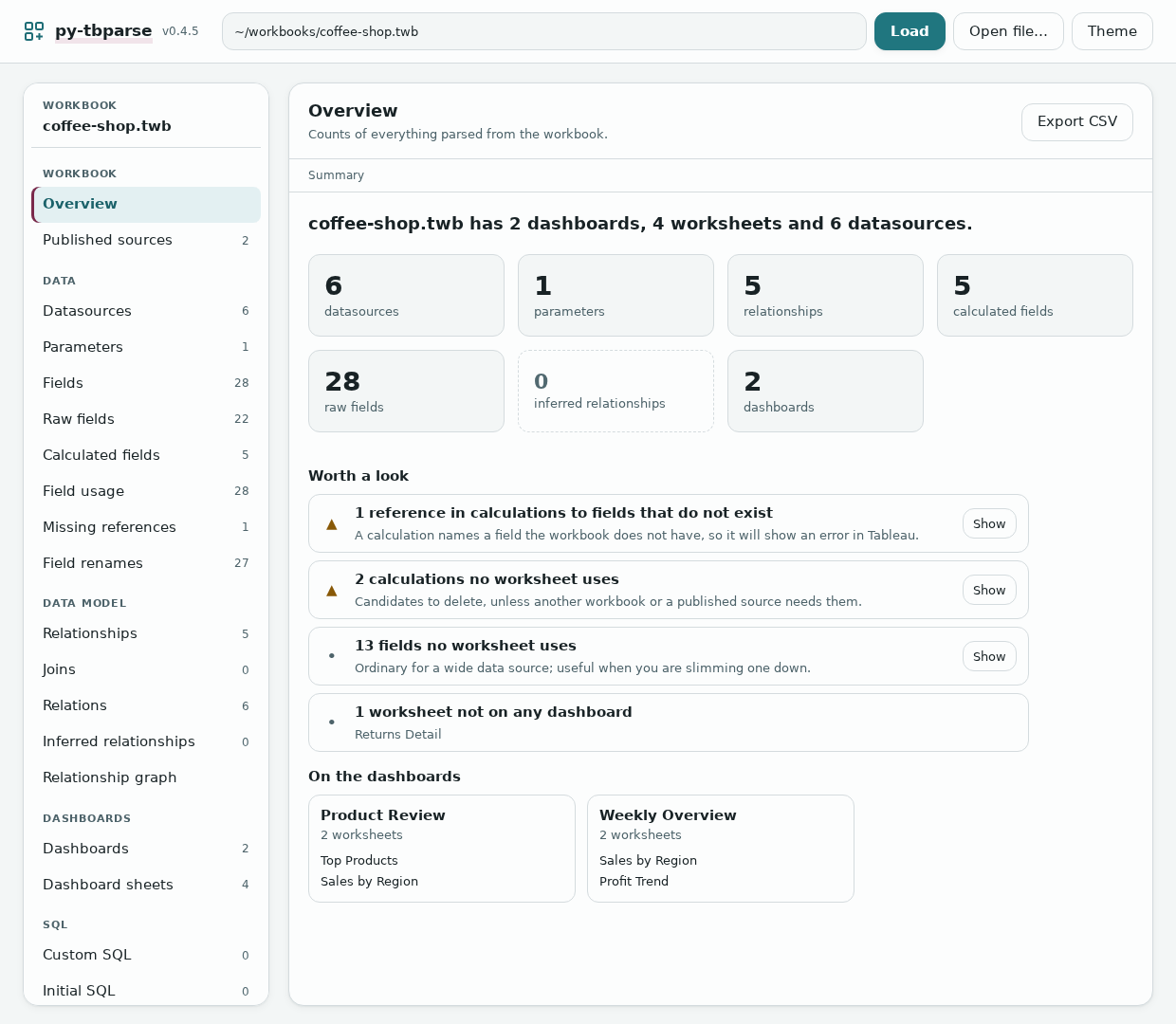Click the 'Worth a look' heading
Image resolution: width=1176 pixels, height=1024 pixels.
[x=358, y=476]
